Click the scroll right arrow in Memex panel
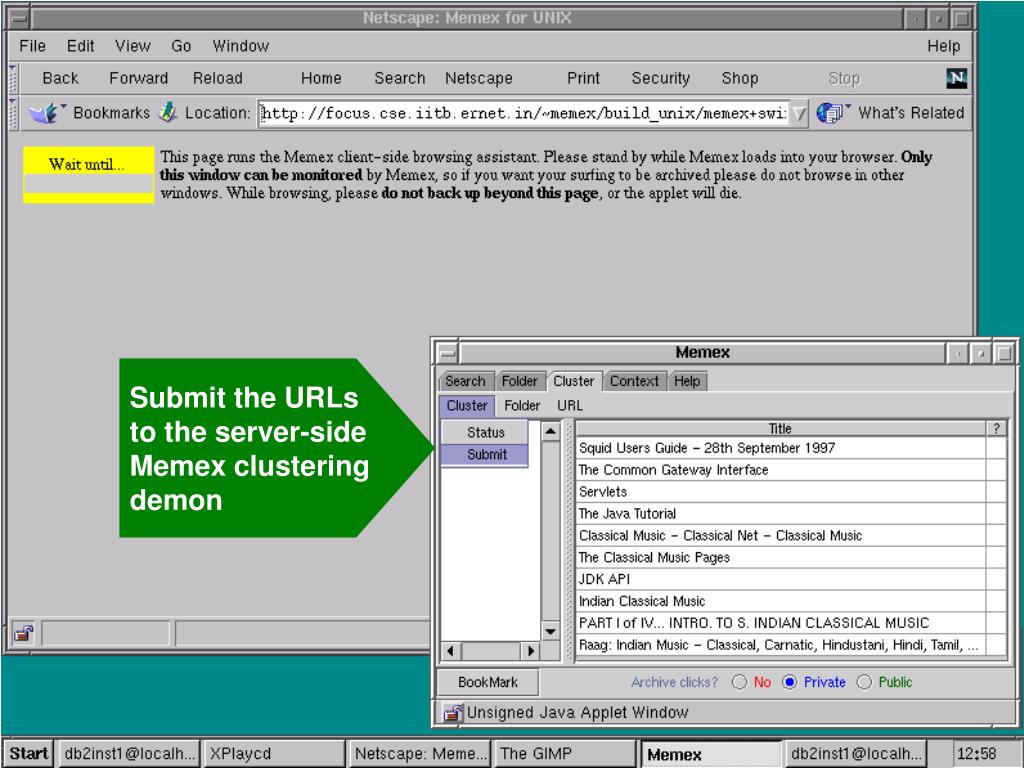The image size is (1024, 768). point(531,651)
